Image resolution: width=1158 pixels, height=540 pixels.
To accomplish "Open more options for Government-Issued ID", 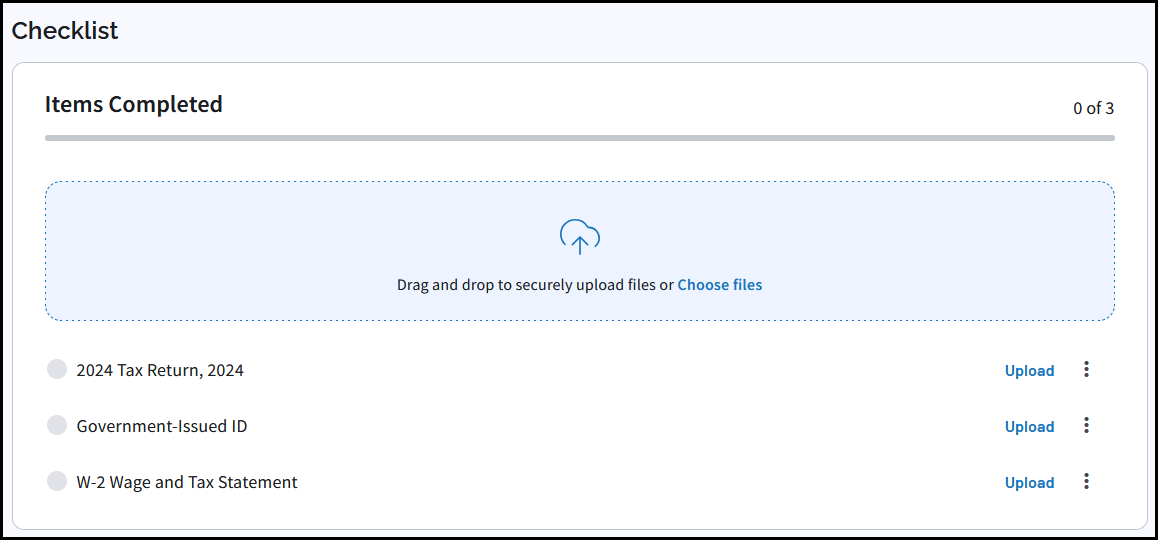I will [1086, 425].
